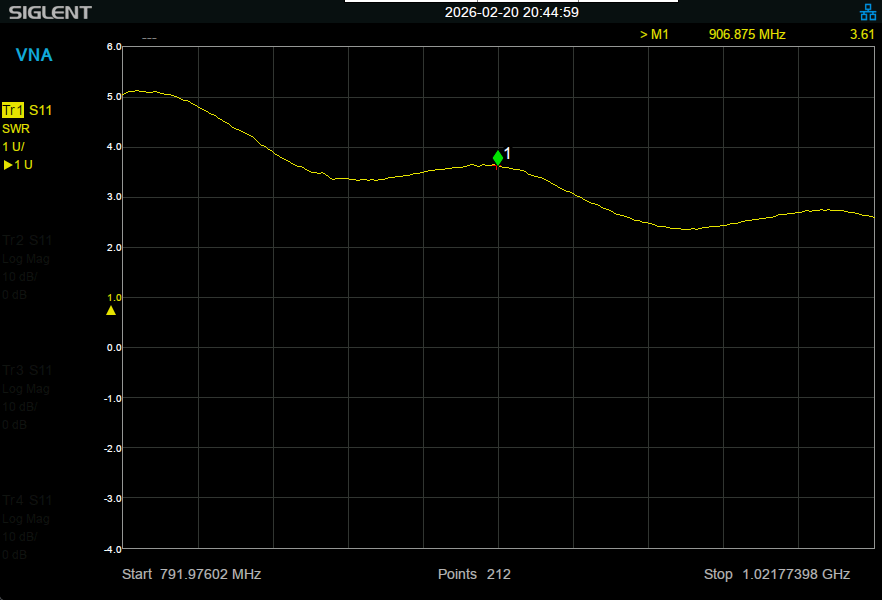The width and height of the screenshot is (882, 600).
Task: Change Tr1 scale of 1 U/ per division
Action: [x=15, y=147]
